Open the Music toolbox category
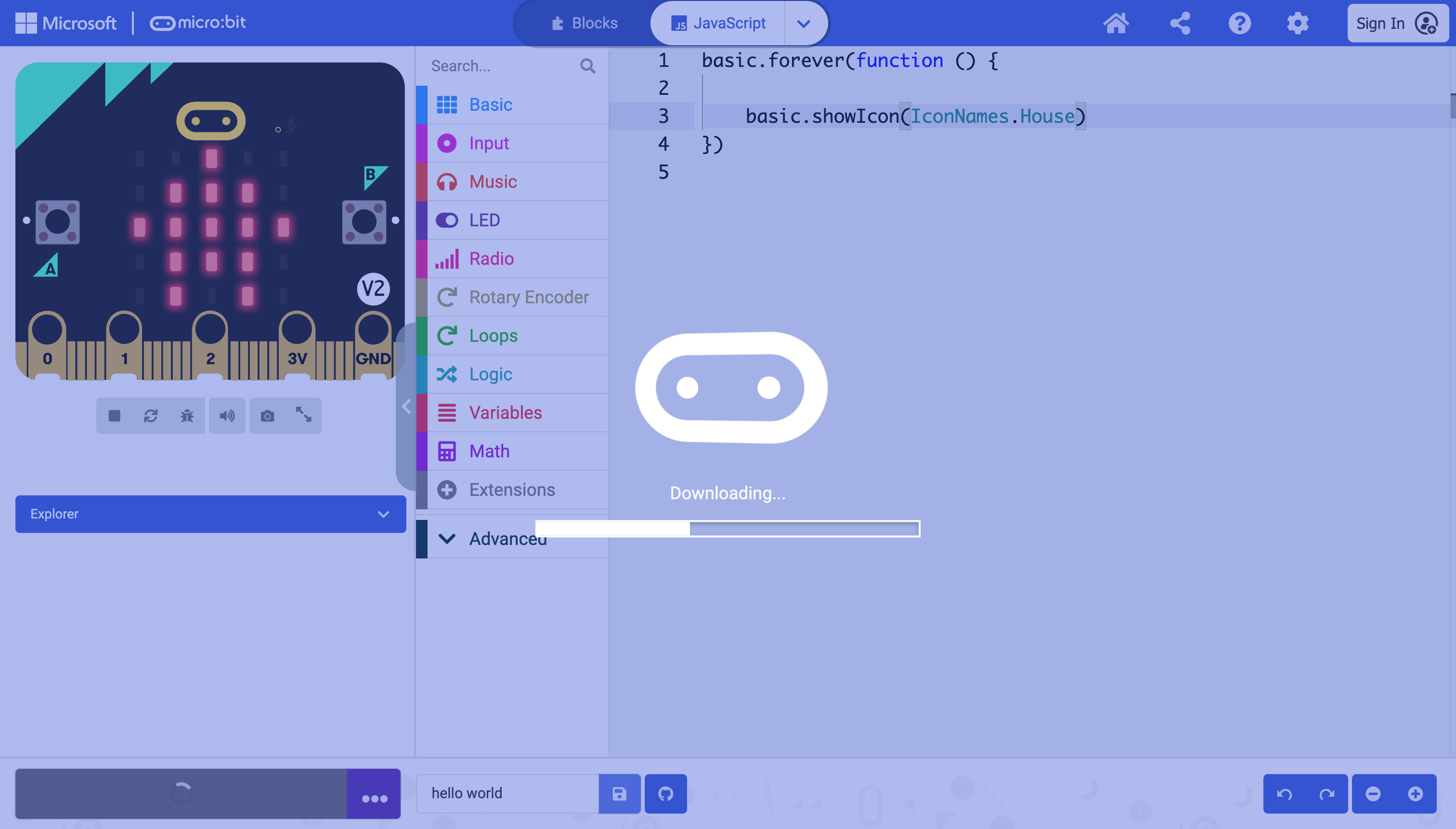 [512, 181]
